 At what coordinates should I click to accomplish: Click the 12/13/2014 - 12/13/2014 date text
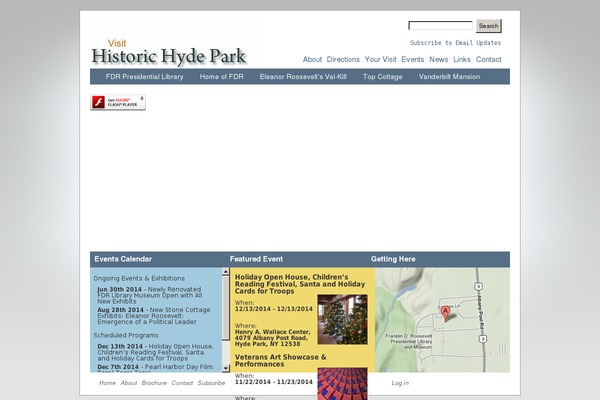click(274, 309)
